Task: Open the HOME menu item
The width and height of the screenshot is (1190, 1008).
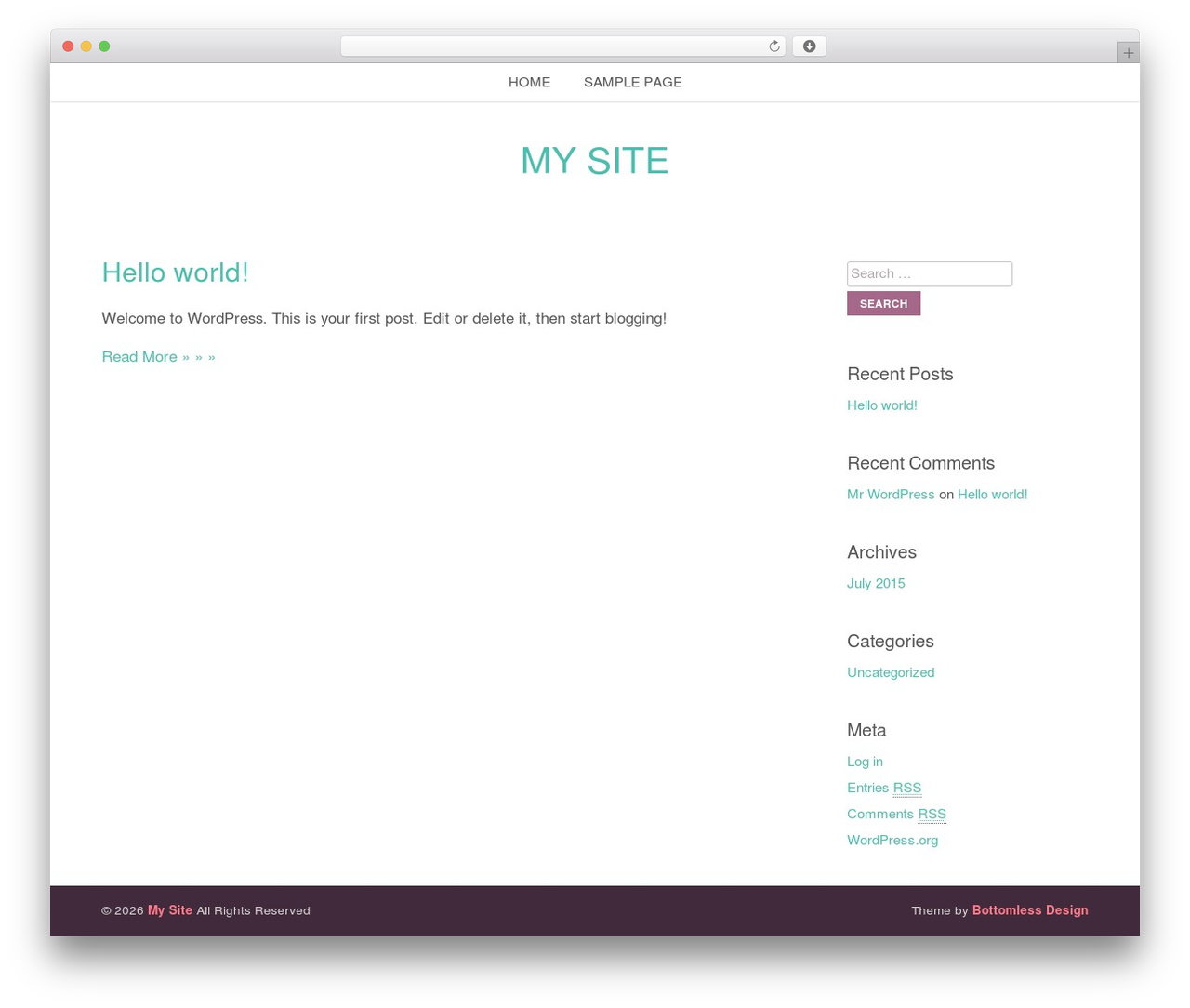Action: (x=529, y=82)
